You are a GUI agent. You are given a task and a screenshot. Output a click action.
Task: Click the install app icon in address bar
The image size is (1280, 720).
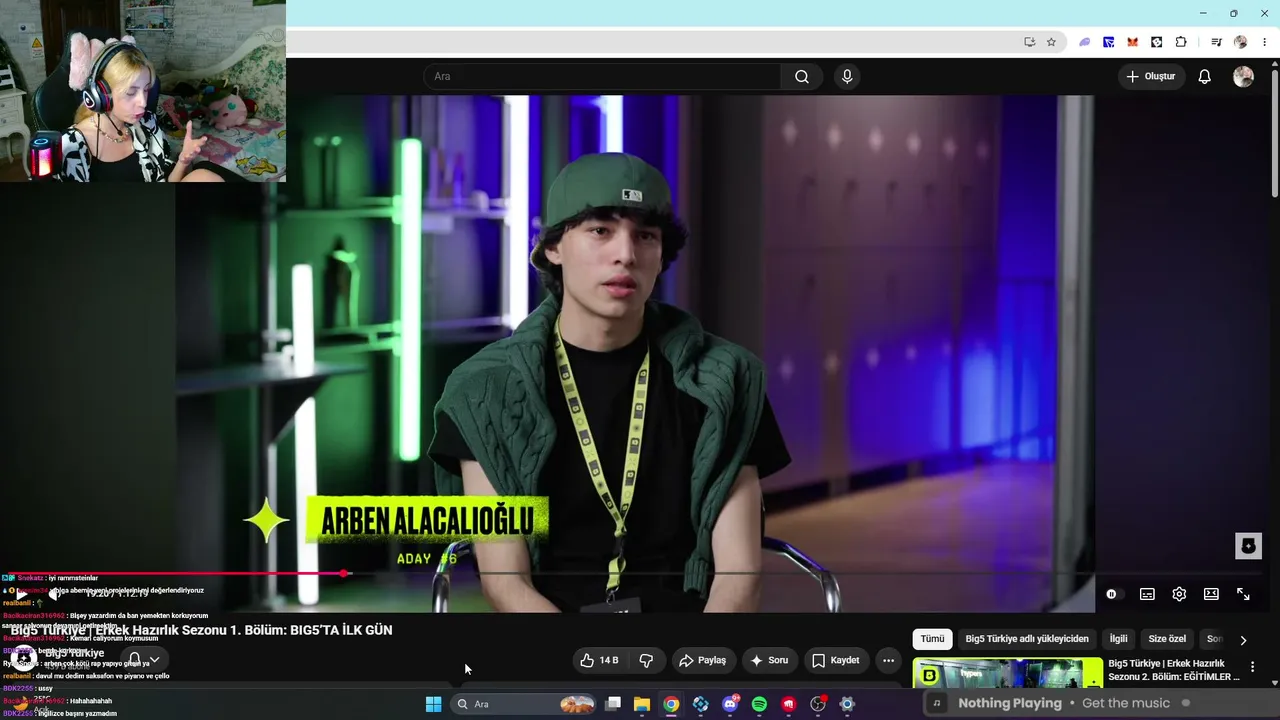click(x=1029, y=42)
